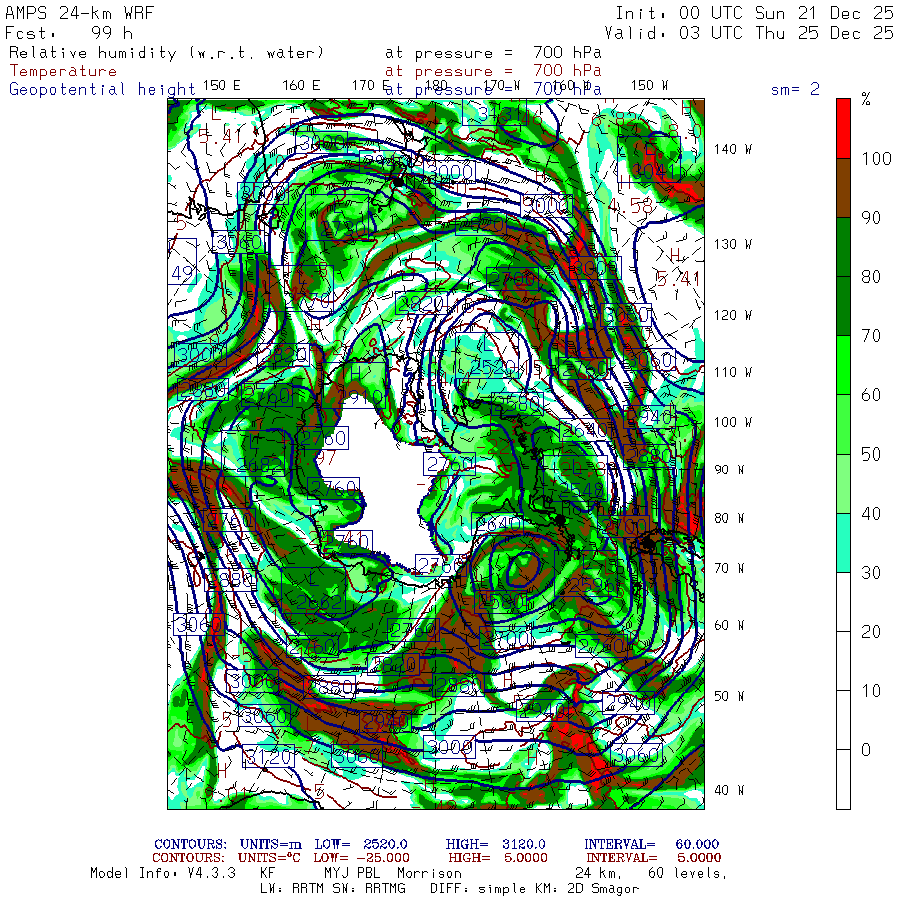The height and width of the screenshot is (900, 900).
Task: Click the red '4.58' temperature value
Action: click(631, 206)
